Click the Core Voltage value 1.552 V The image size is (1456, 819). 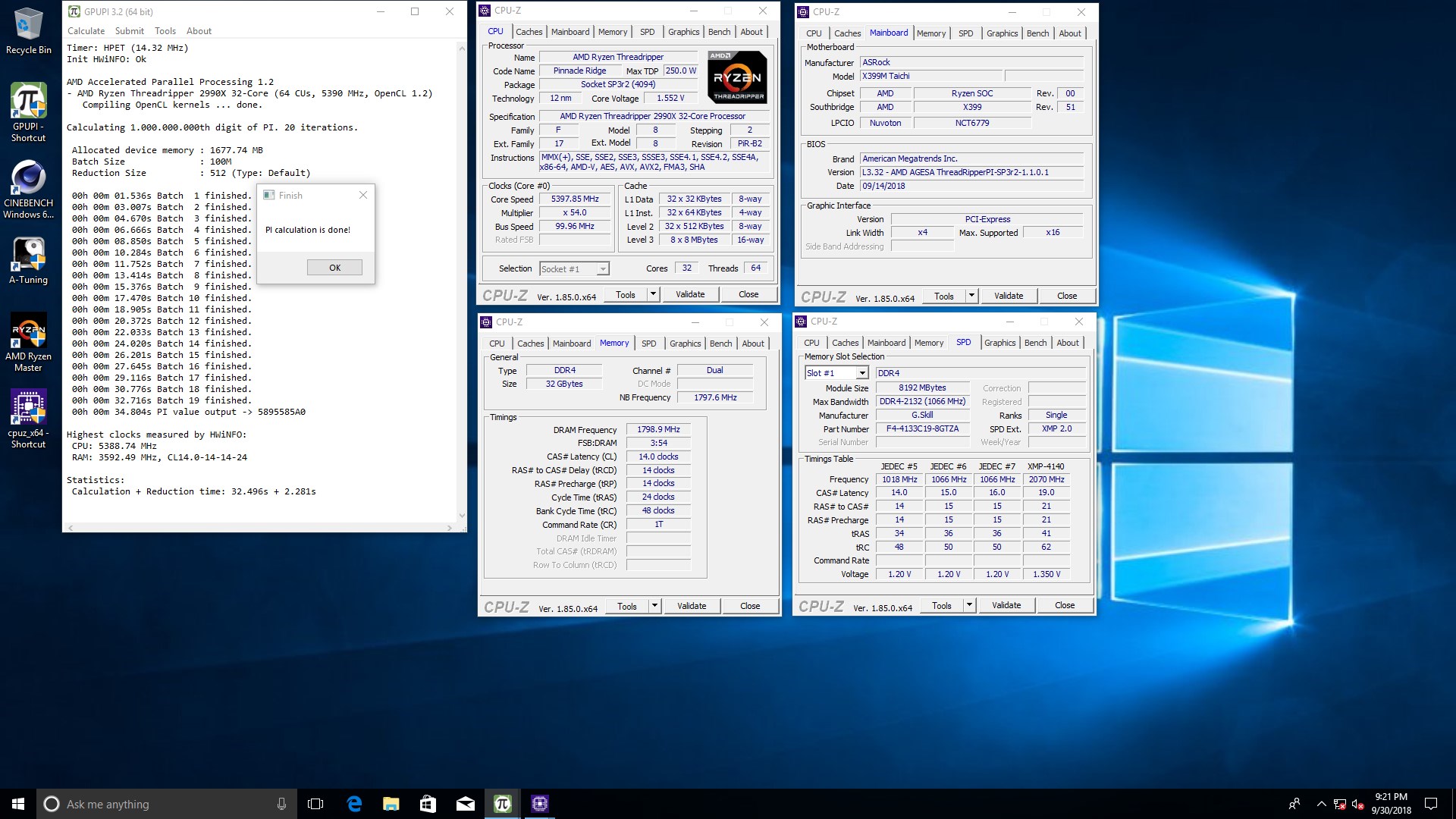point(670,98)
